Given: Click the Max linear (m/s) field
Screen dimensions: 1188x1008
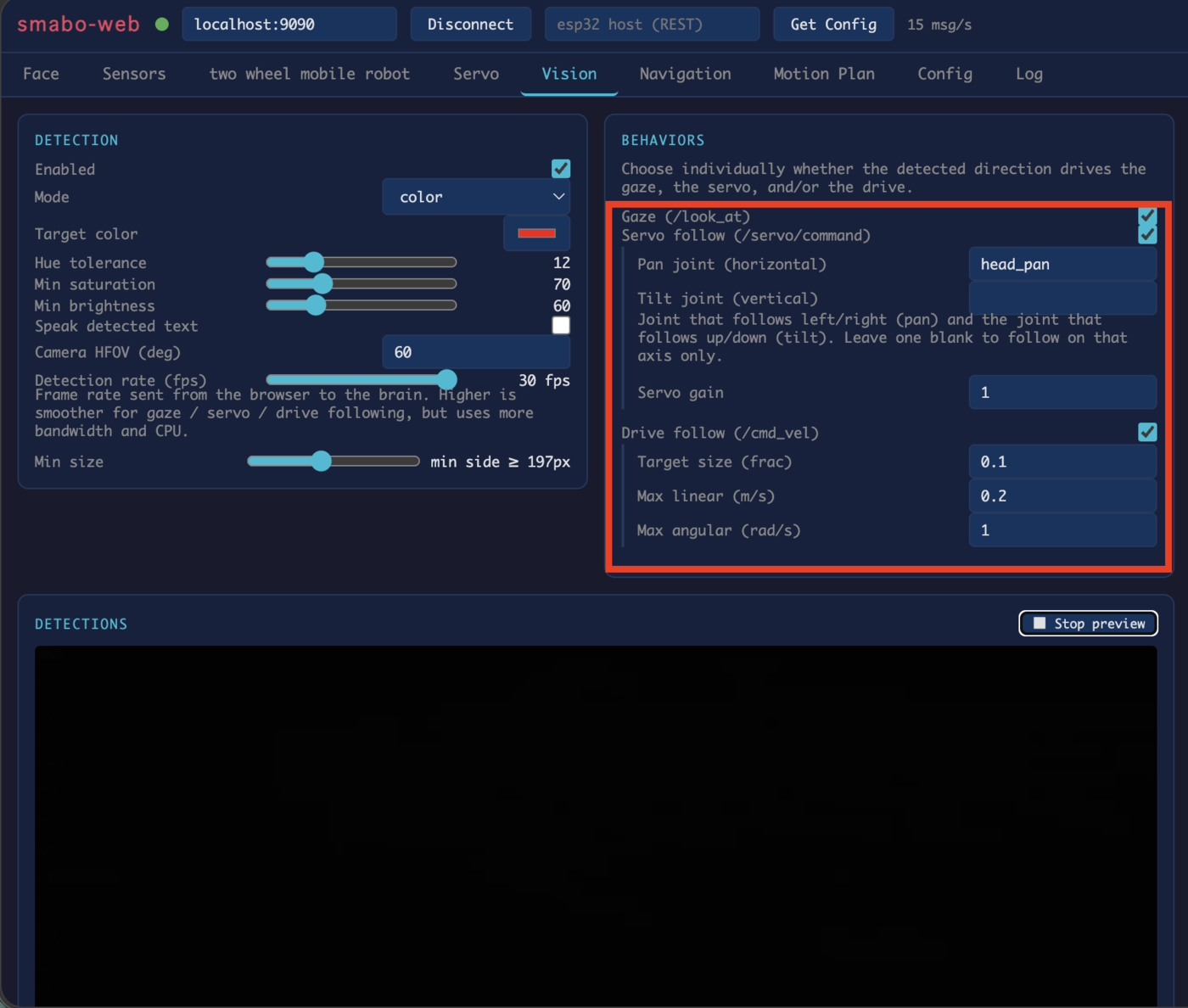Looking at the screenshot, I should tap(1062, 496).
